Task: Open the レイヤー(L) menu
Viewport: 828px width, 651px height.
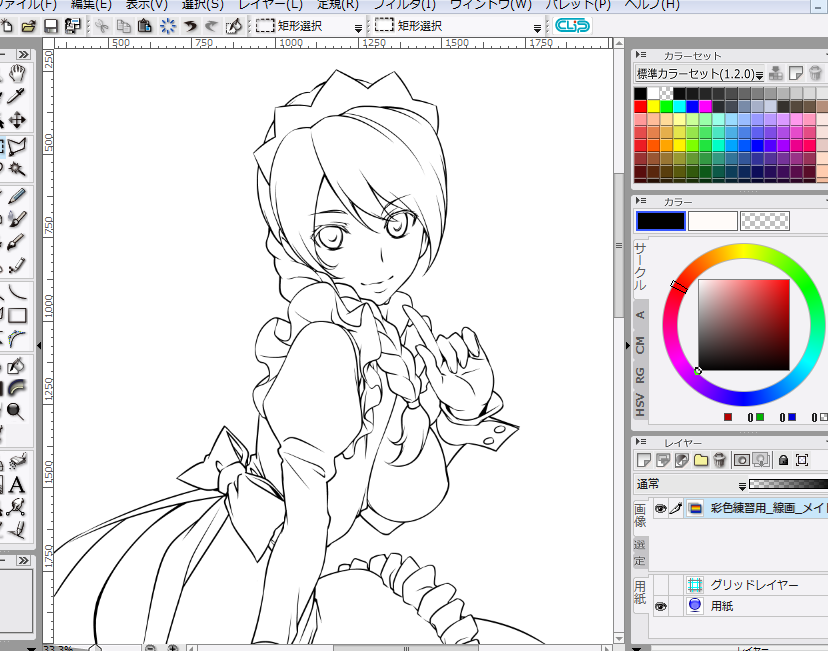Action: (270, 5)
